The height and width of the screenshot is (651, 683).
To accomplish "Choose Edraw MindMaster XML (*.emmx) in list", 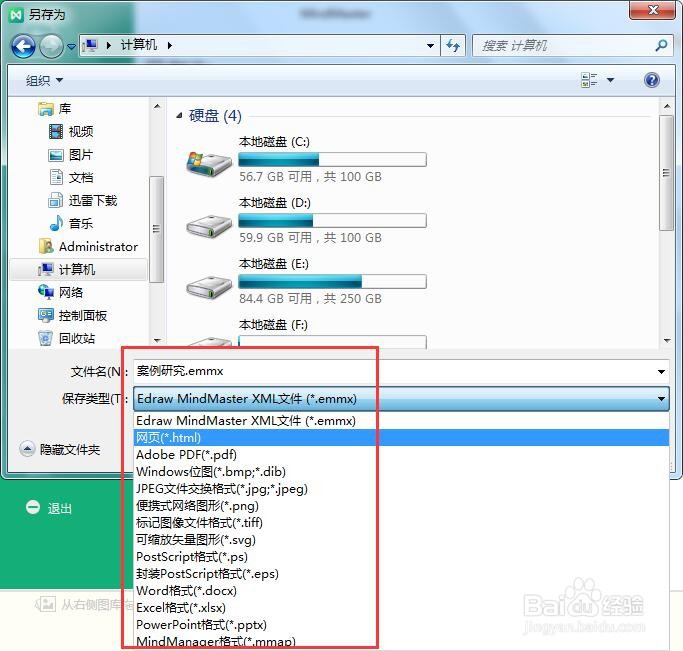I will 401,421.
